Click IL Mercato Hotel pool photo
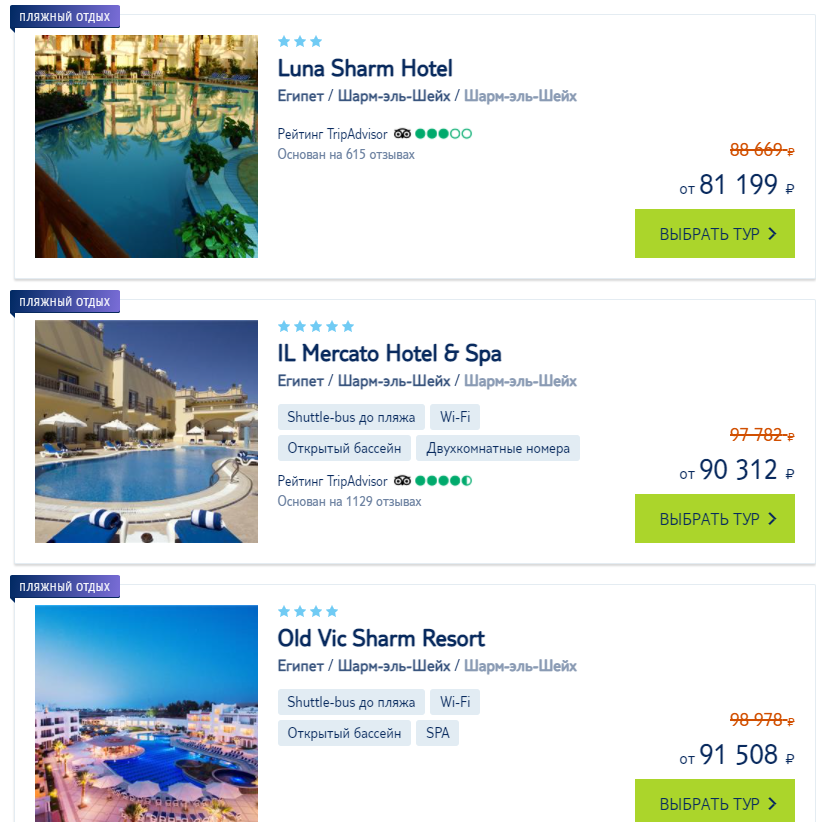The height and width of the screenshot is (822, 830). 146,431
